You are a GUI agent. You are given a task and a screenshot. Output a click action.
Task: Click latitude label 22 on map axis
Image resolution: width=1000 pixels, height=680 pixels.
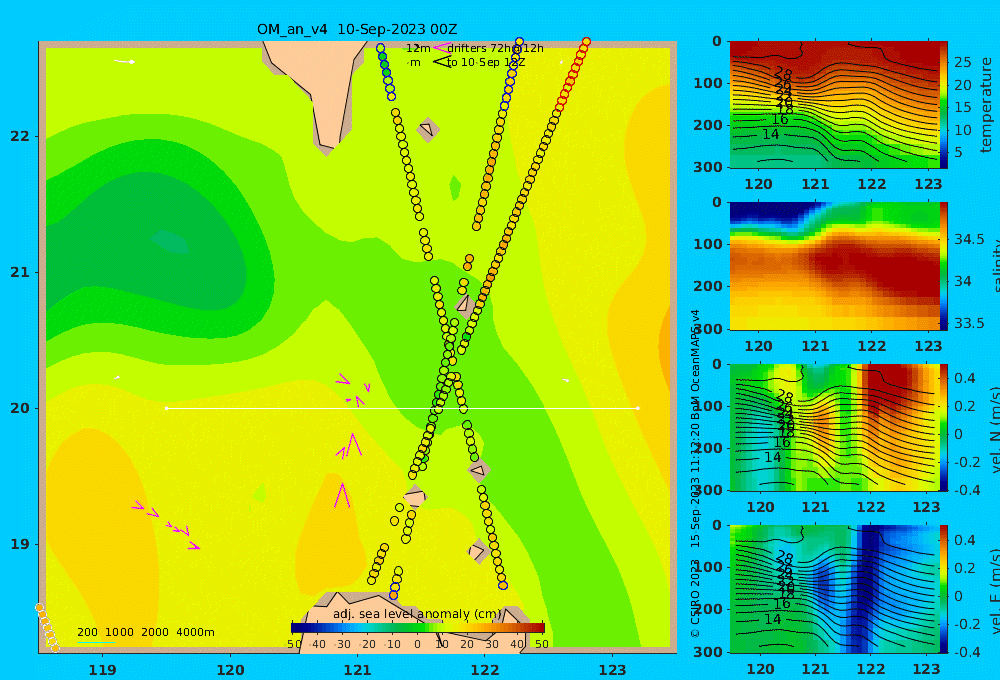20,136
